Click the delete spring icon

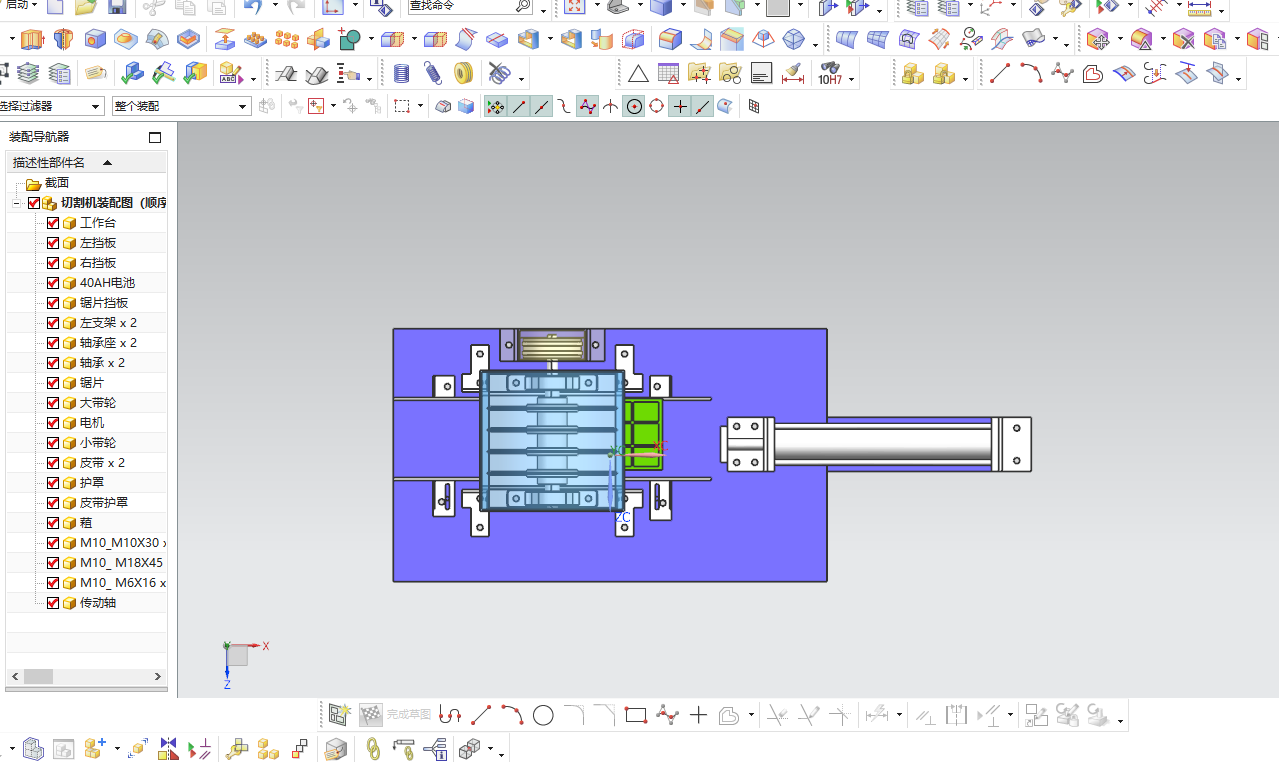pos(499,74)
